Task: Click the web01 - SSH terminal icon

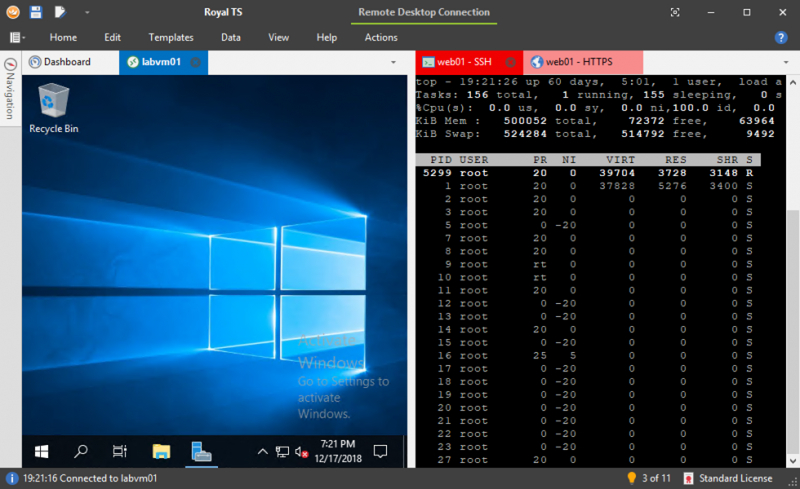Action: (428, 62)
